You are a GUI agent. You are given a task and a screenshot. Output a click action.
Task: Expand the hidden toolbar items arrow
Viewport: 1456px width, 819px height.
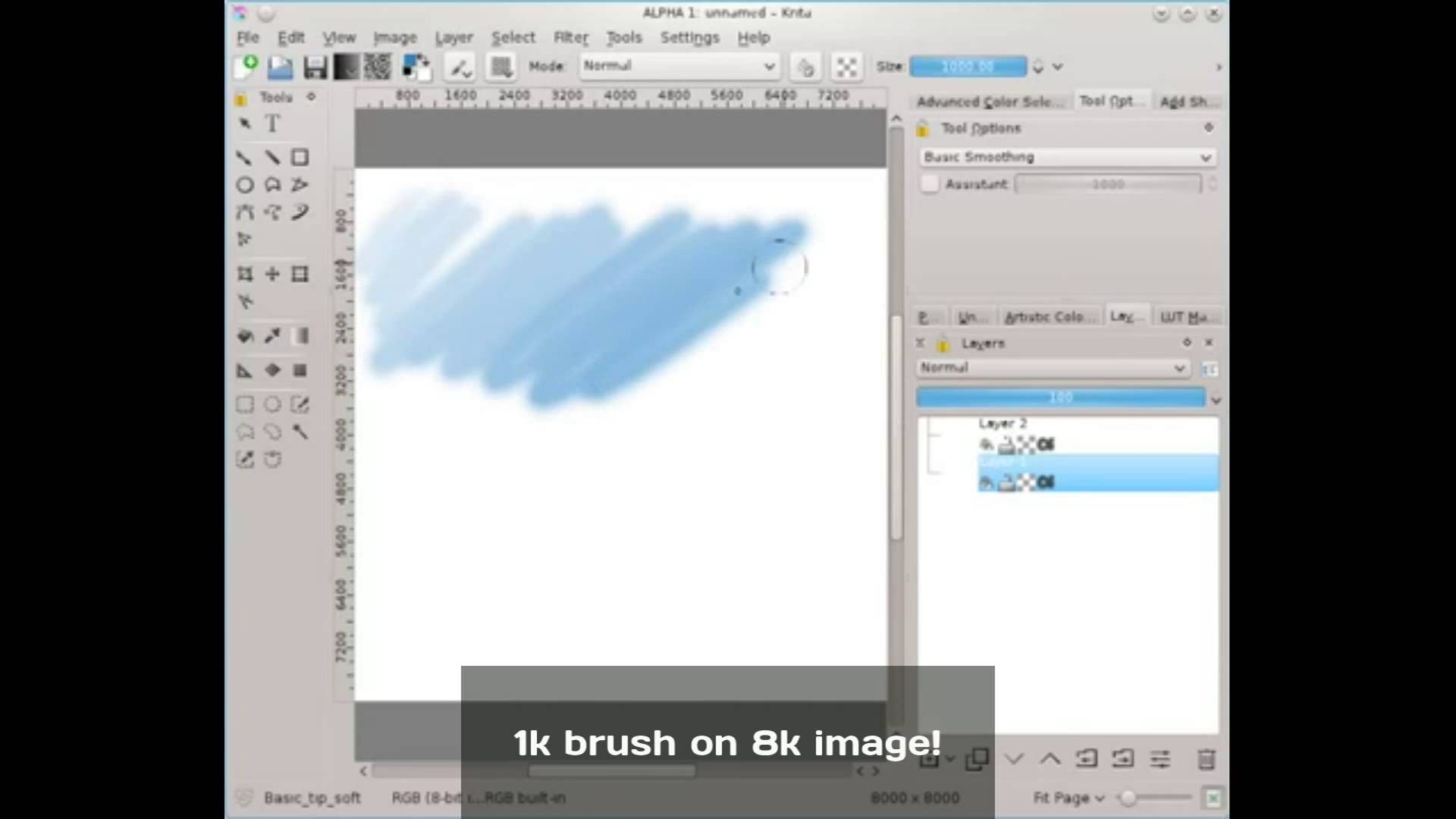(x=1219, y=67)
